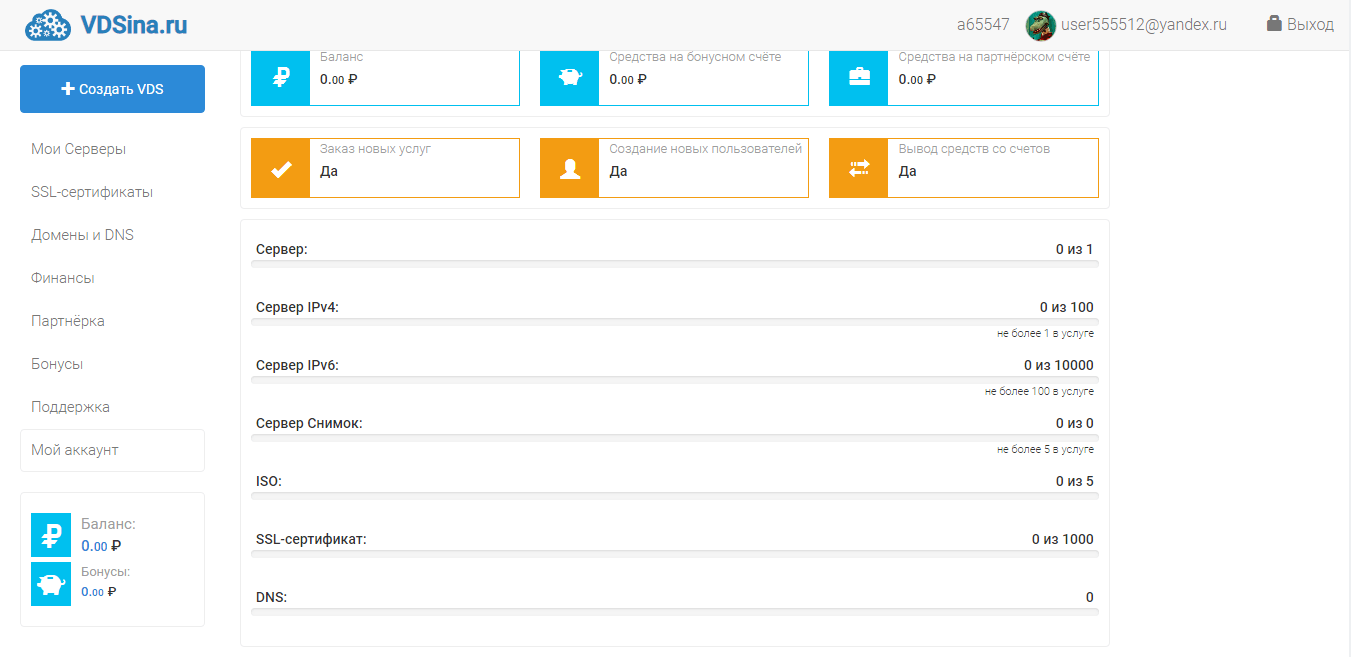
Task: Click the user avatar picture in header
Action: pos(1041,25)
